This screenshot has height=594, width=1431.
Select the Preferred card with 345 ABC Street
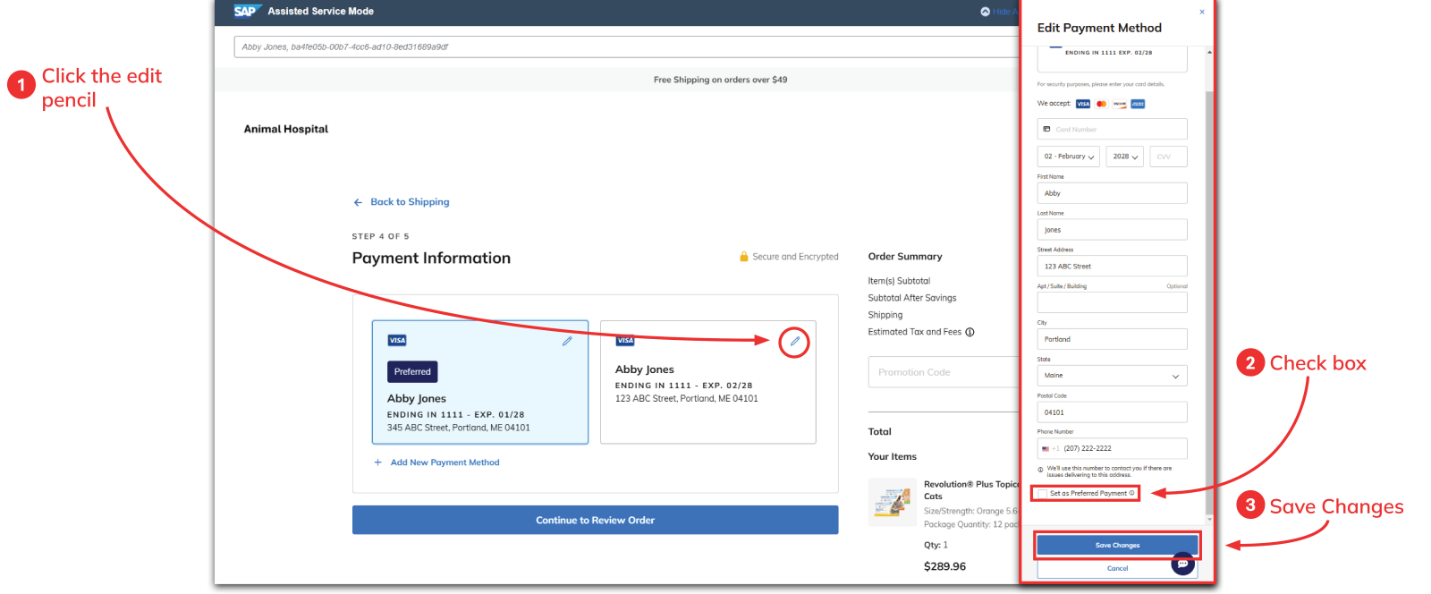pos(480,382)
